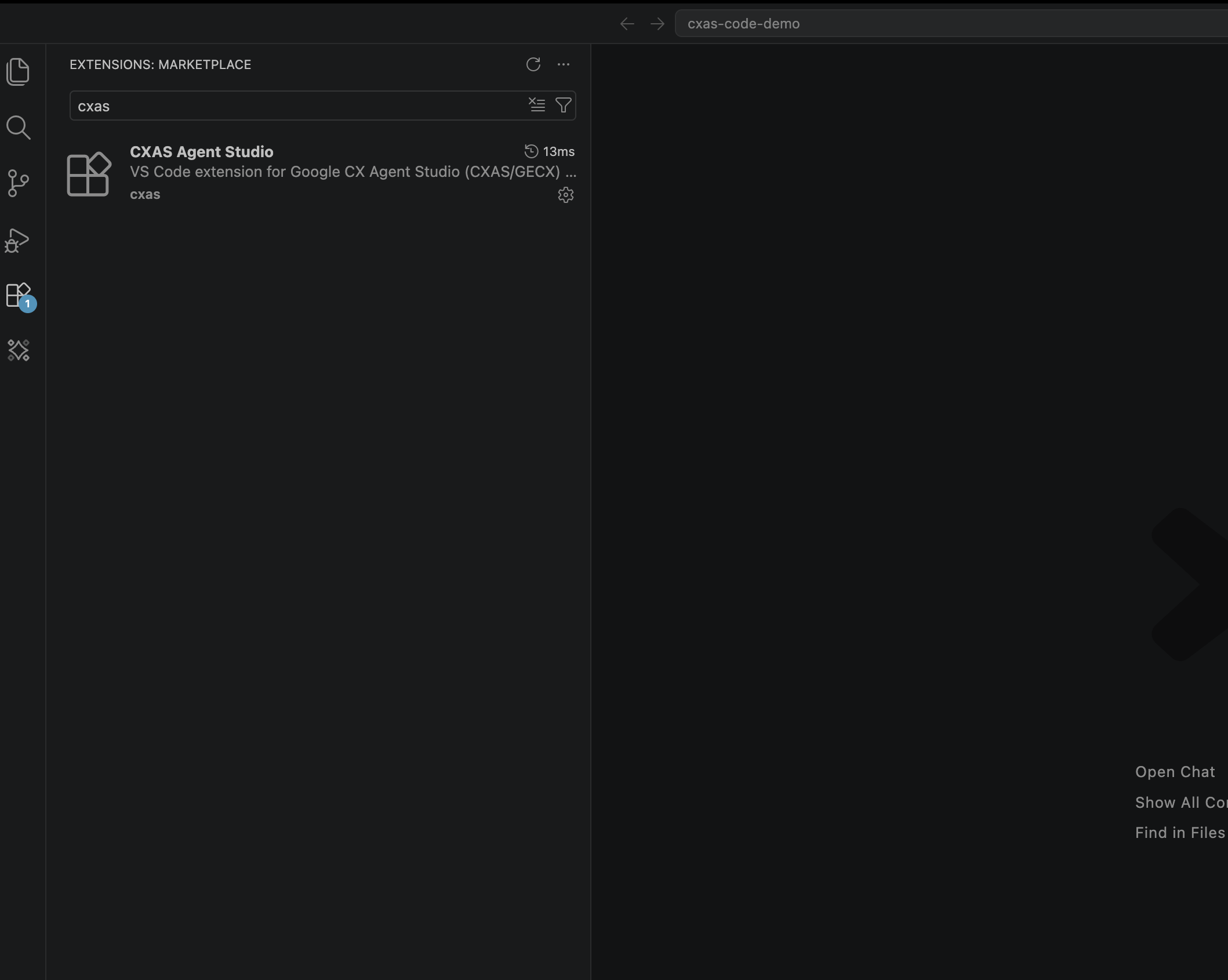The height and width of the screenshot is (980, 1228).
Task: Click the VS Code extension for Google CX description
Action: coord(353,172)
